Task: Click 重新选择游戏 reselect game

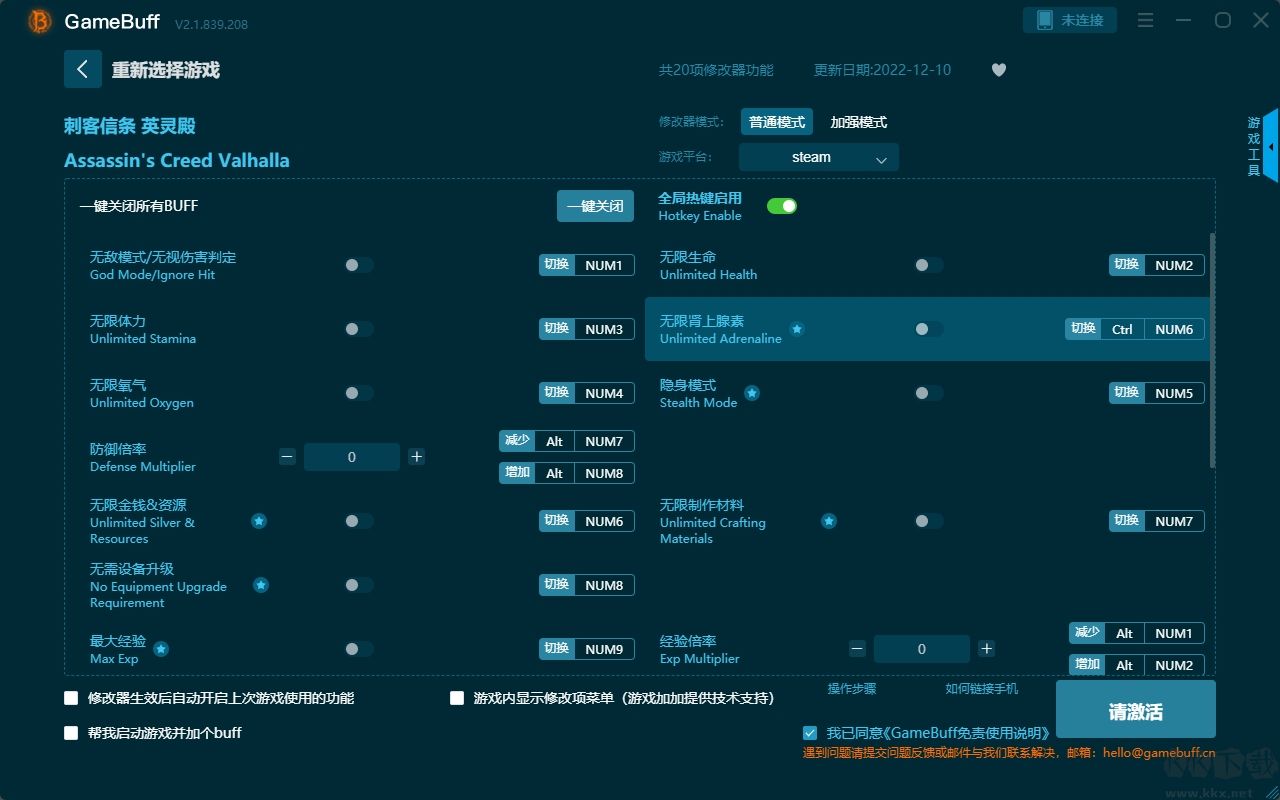Action: 166,70
